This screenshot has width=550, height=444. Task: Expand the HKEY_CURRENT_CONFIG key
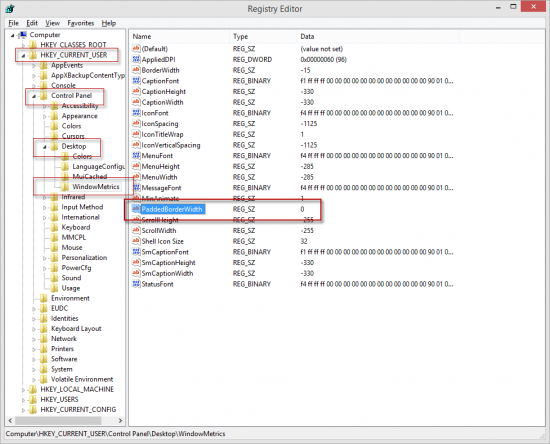click(x=23, y=410)
